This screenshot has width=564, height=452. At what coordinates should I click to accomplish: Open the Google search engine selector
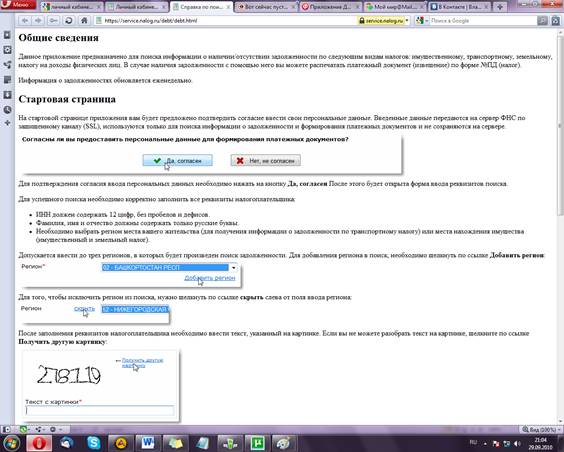pyautogui.click(x=422, y=21)
